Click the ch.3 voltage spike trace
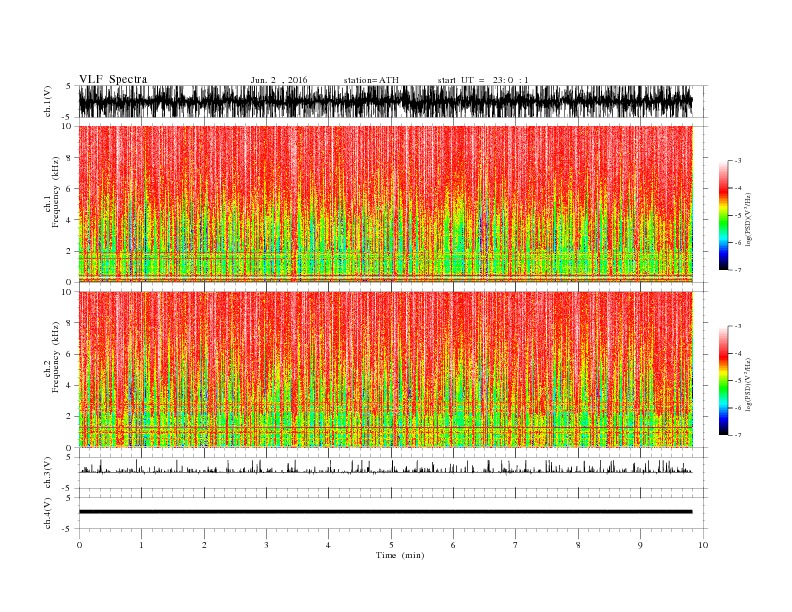This screenshot has height=612, width=792. tap(386, 467)
